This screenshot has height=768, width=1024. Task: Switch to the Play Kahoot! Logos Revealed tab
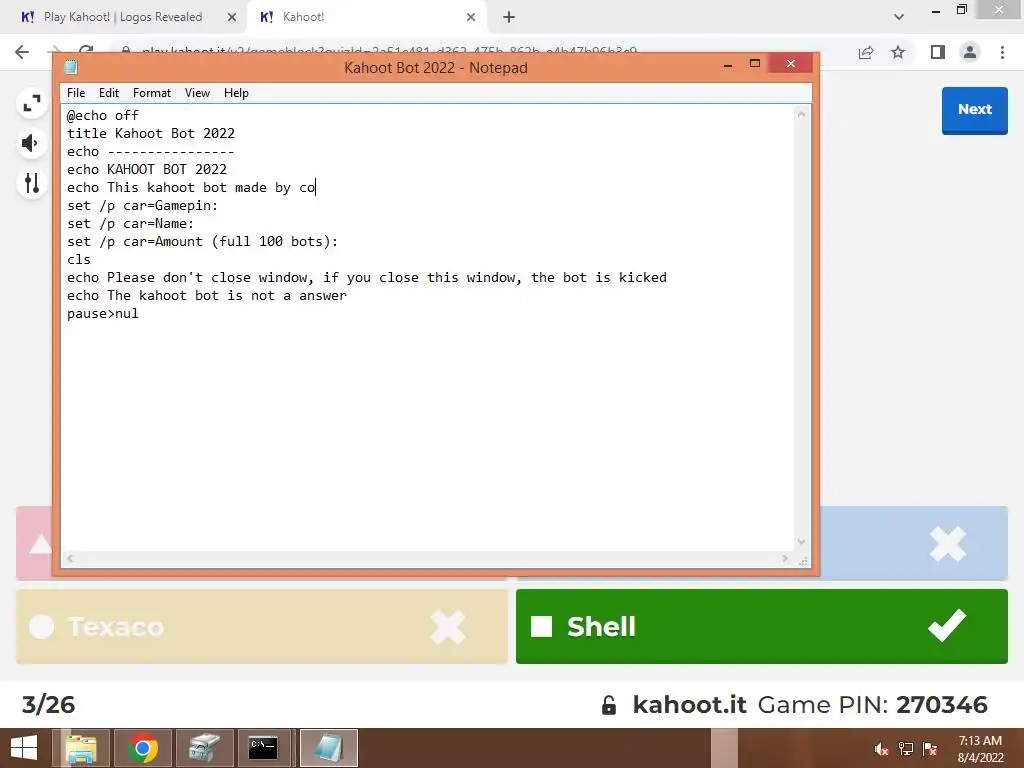[x=123, y=17]
